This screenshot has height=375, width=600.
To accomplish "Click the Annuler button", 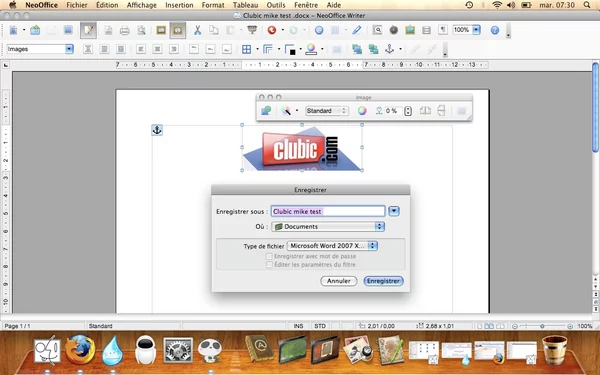I will pos(339,281).
